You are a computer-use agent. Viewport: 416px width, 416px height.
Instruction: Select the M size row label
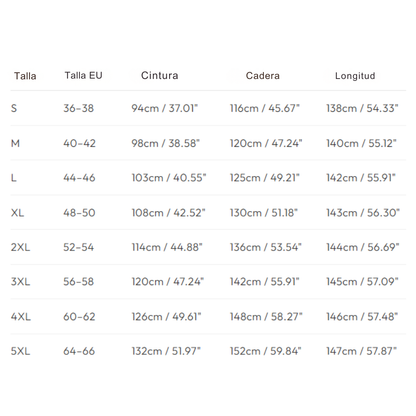15,143
